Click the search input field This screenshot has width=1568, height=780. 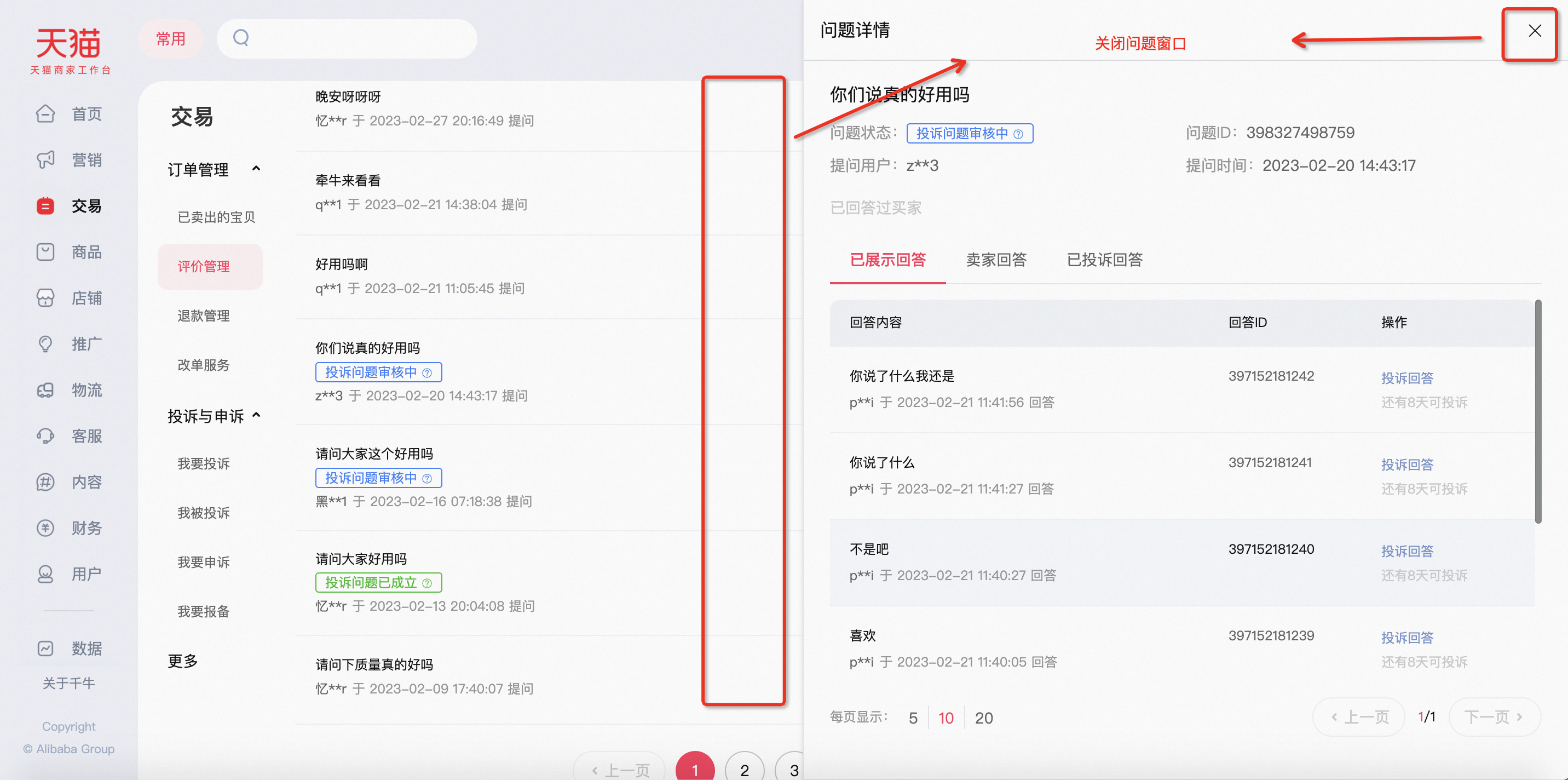(x=347, y=39)
